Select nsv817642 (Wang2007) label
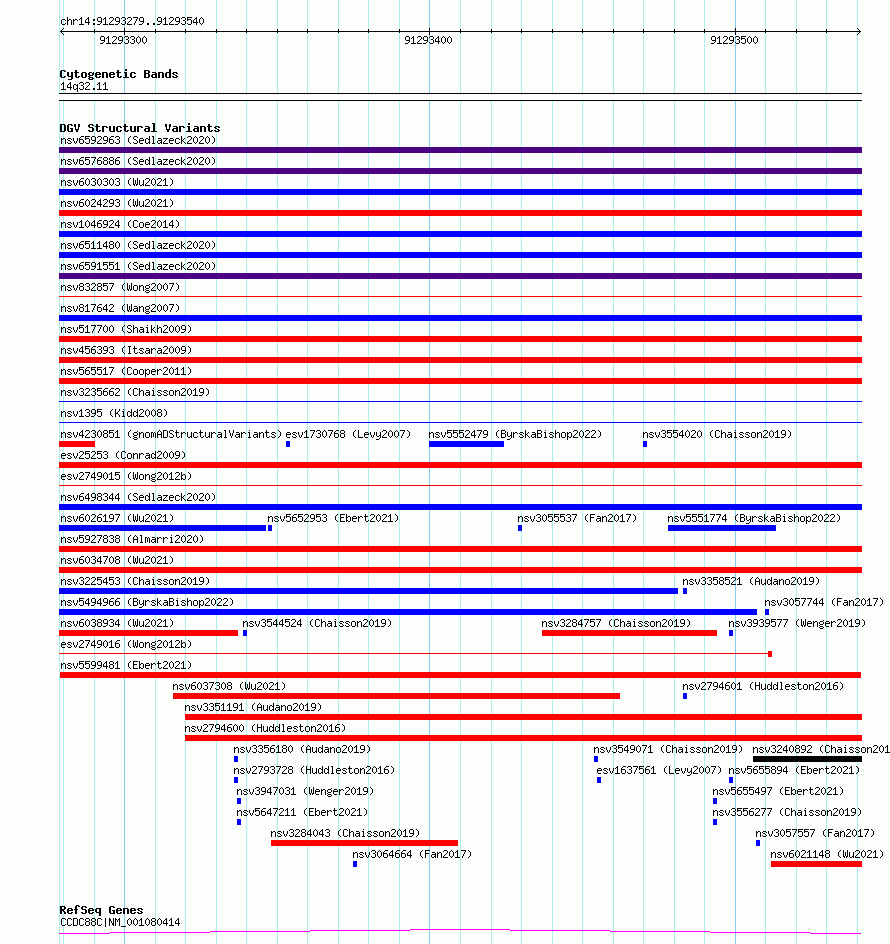The image size is (890, 944). click(120, 308)
